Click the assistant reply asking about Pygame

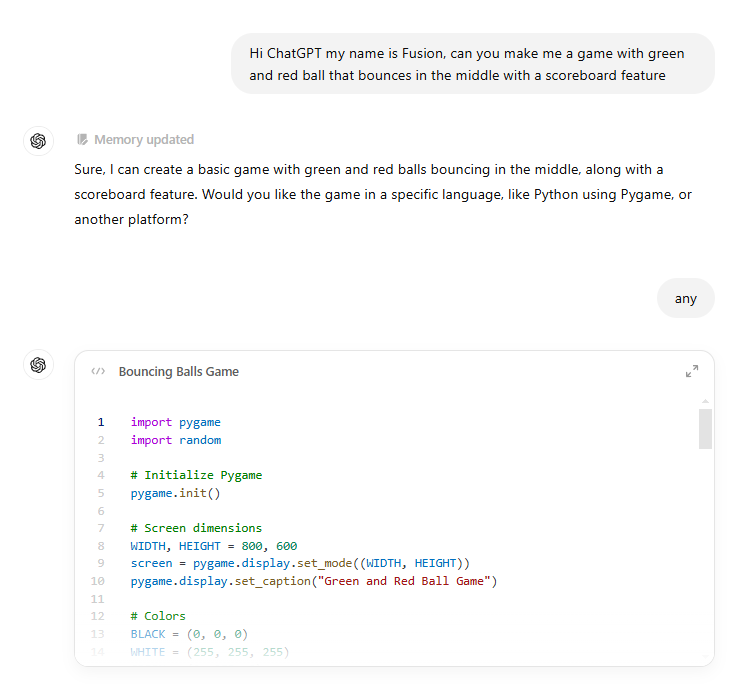tap(383, 195)
